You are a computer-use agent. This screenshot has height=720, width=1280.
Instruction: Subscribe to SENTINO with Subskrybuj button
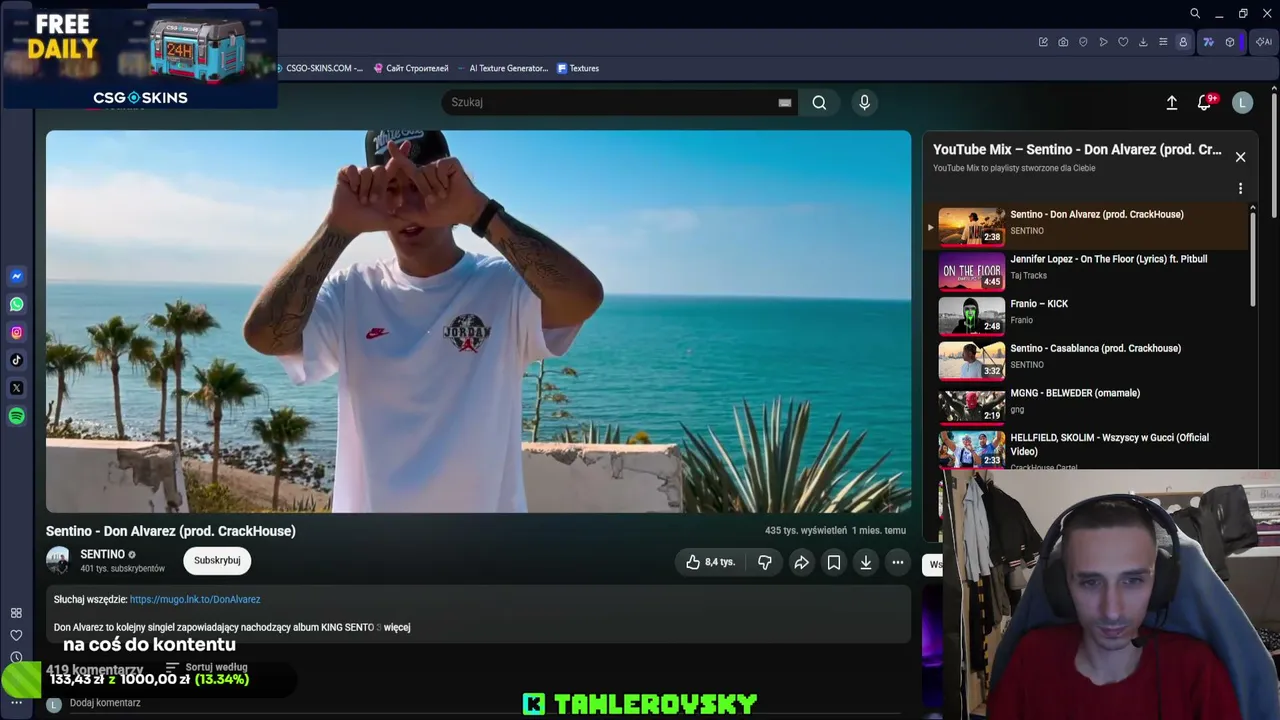[217, 561]
